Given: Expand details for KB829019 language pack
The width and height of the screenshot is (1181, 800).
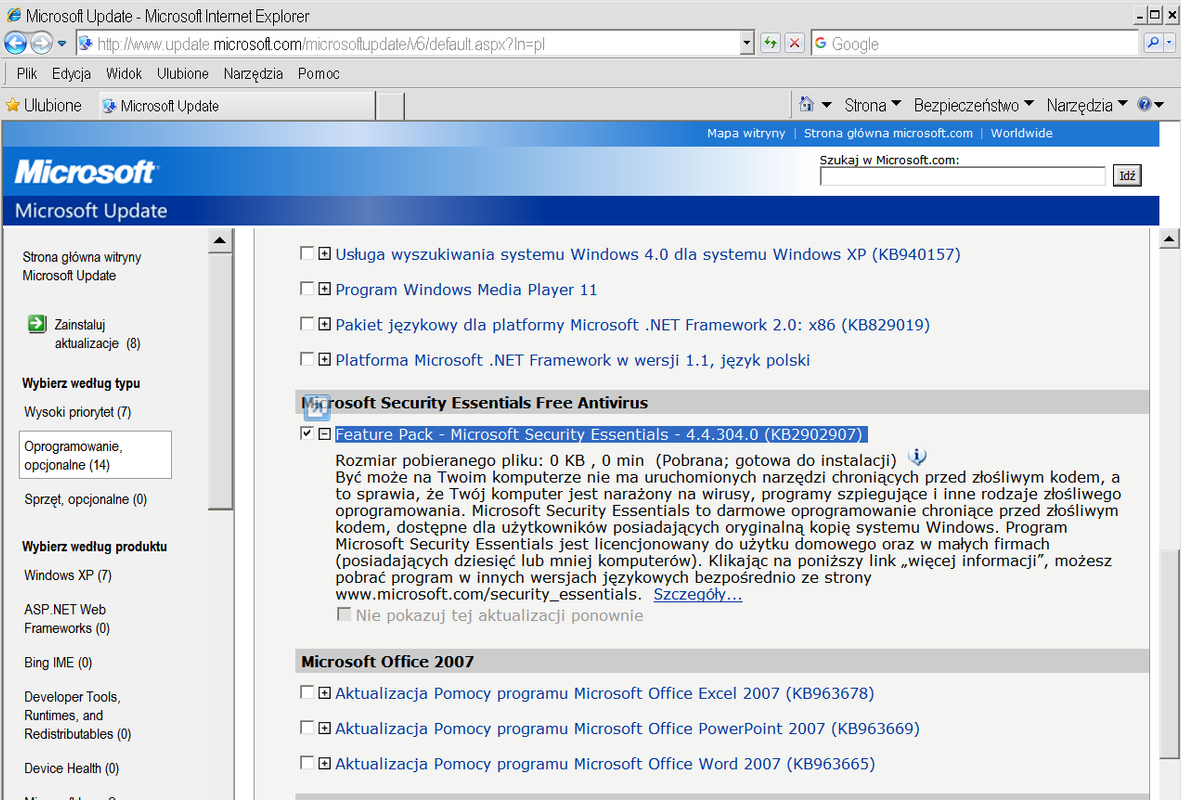Looking at the screenshot, I should 325,325.
